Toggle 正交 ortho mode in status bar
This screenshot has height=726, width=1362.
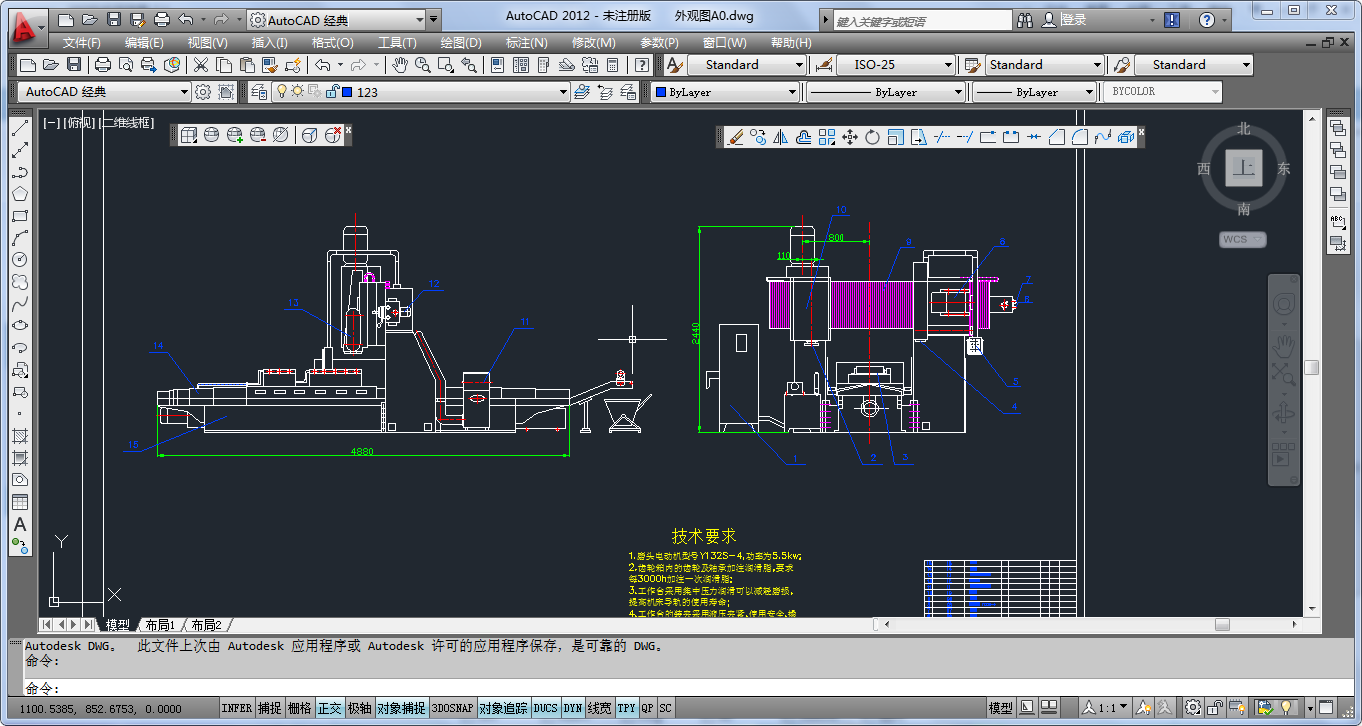329,708
